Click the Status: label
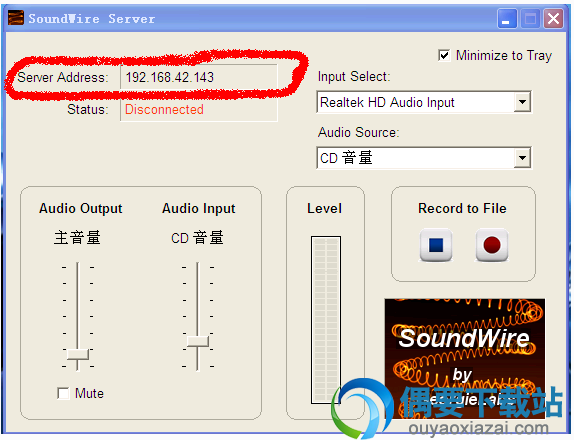Image resolution: width=574 pixels, height=440 pixels. [88, 109]
